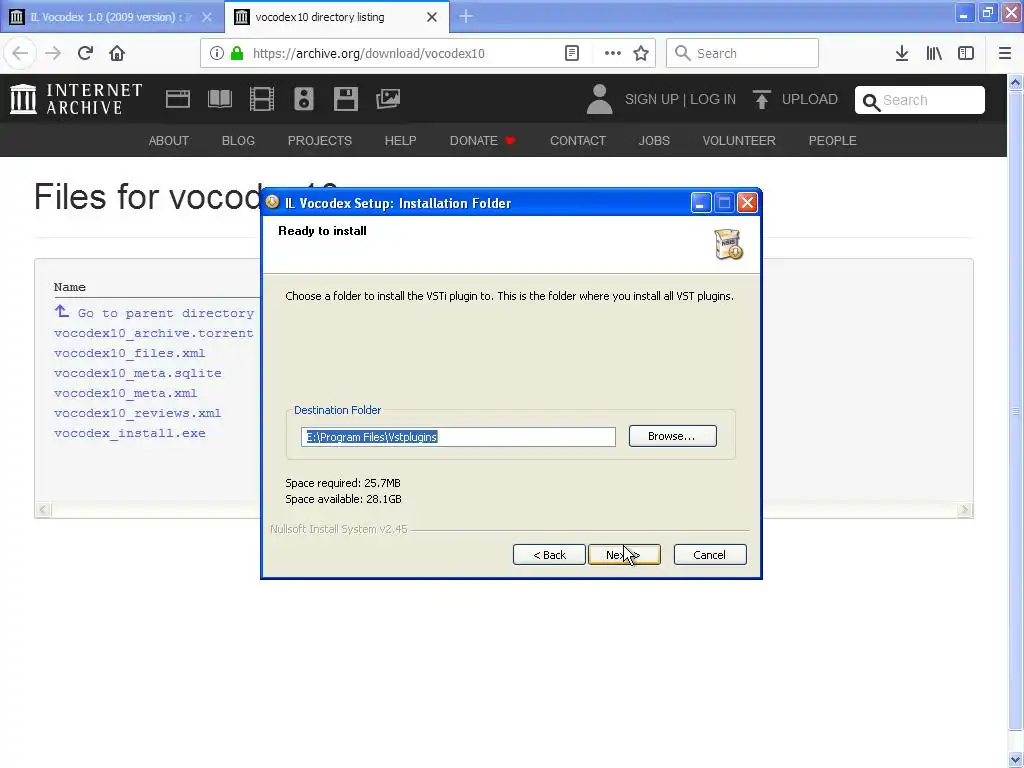1024x768 pixels.
Task: Click the upload arrow icon
Action: (761, 99)
